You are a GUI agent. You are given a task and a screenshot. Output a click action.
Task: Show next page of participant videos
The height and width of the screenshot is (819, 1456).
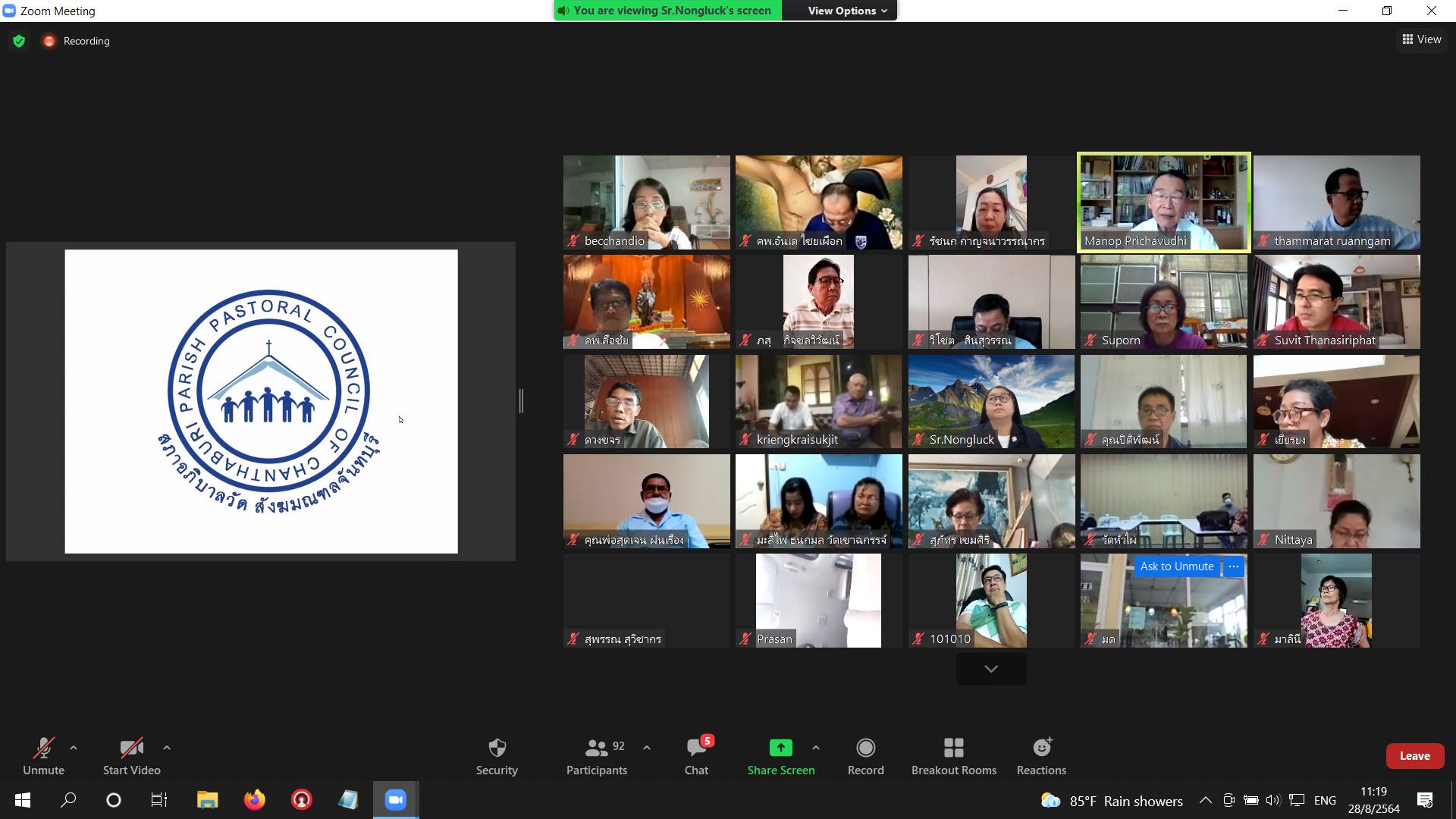tap(991, 669)
